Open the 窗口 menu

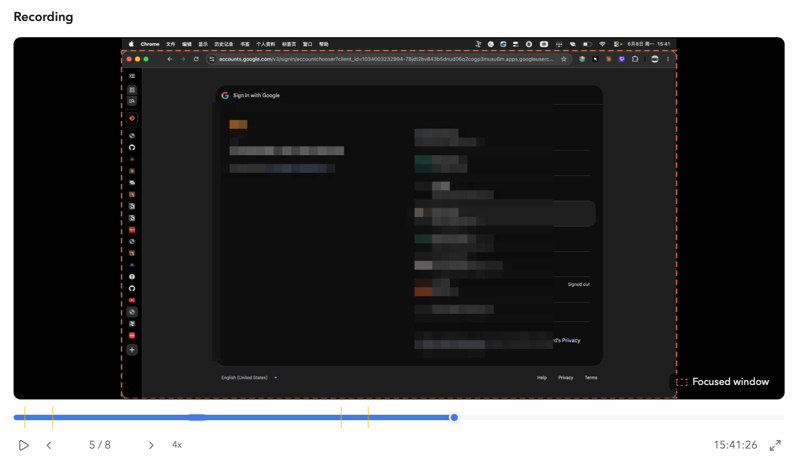click(x=307, y=44)
